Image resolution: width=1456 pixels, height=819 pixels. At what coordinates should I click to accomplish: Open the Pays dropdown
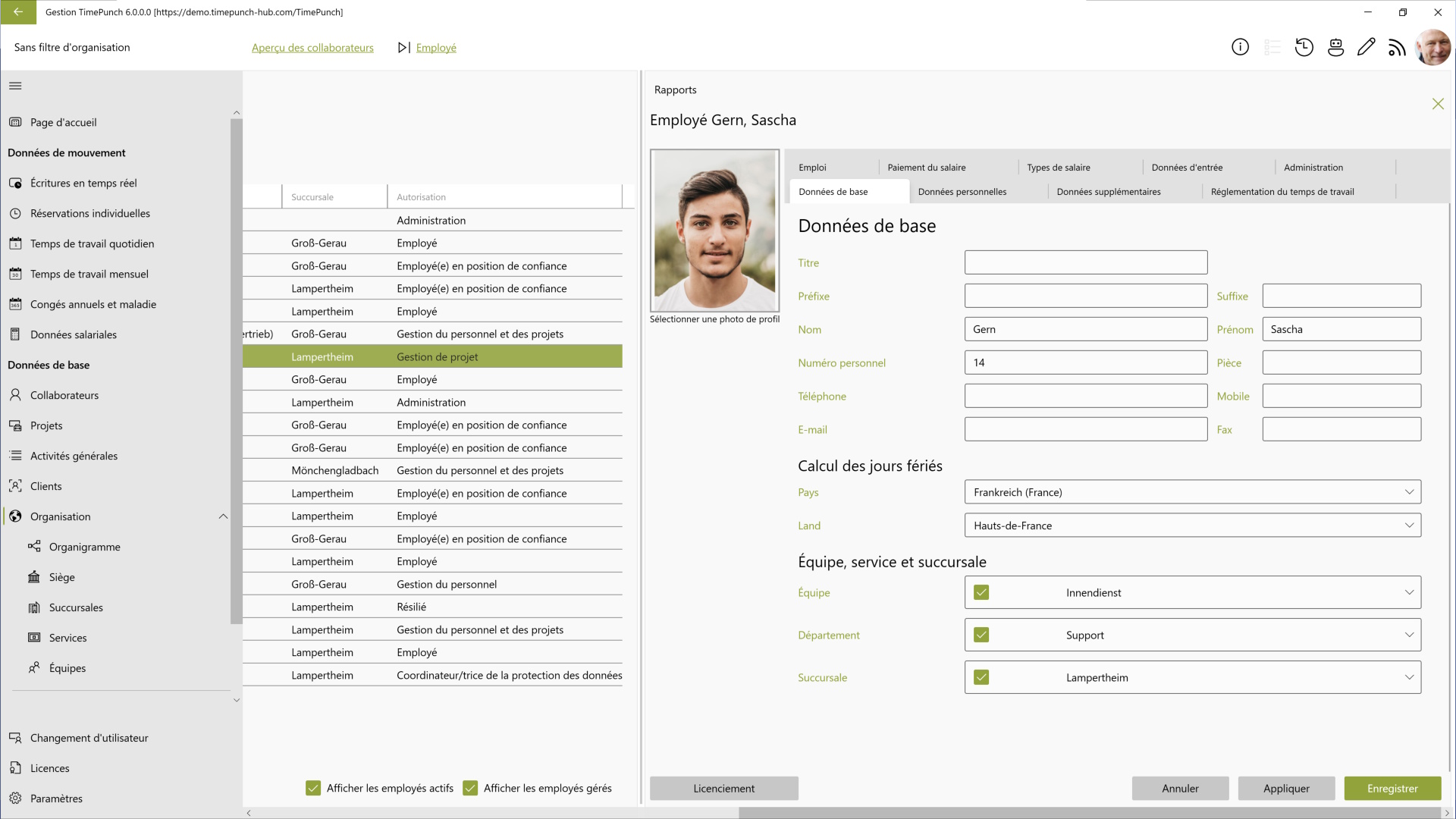[x=1192, y=492]
